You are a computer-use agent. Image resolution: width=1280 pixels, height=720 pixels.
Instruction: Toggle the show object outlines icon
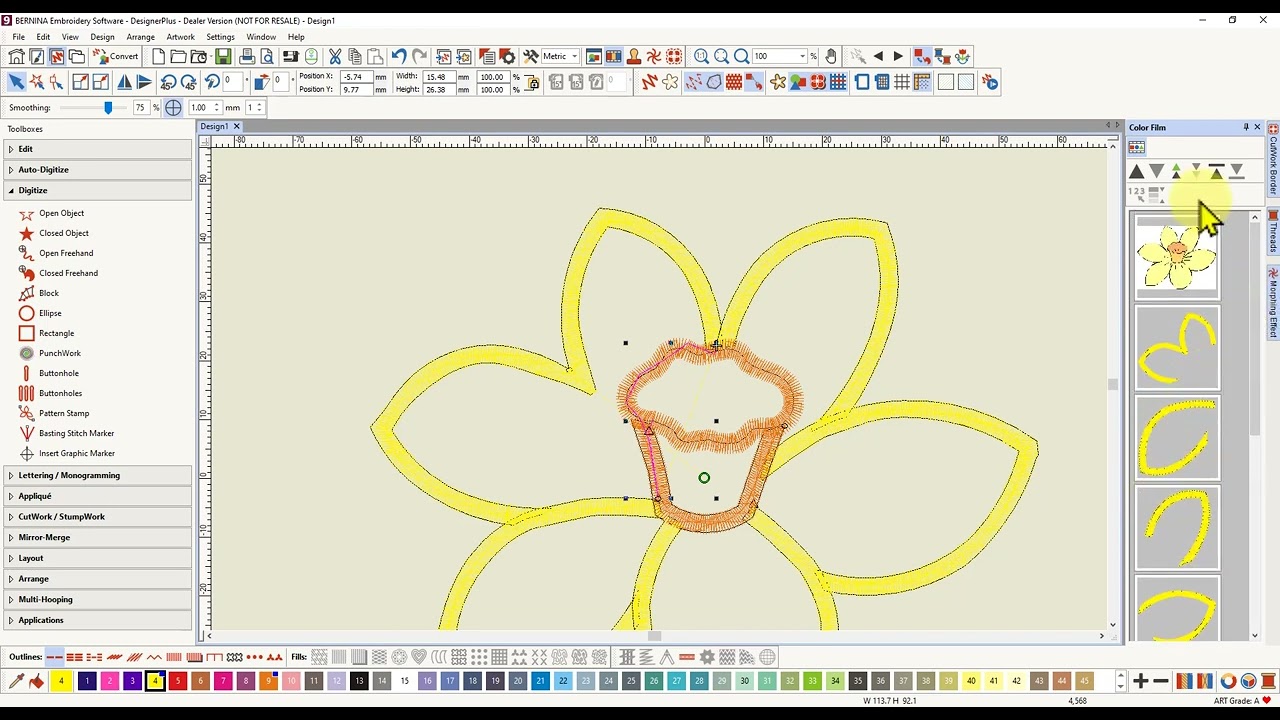(x=714, y=82)
